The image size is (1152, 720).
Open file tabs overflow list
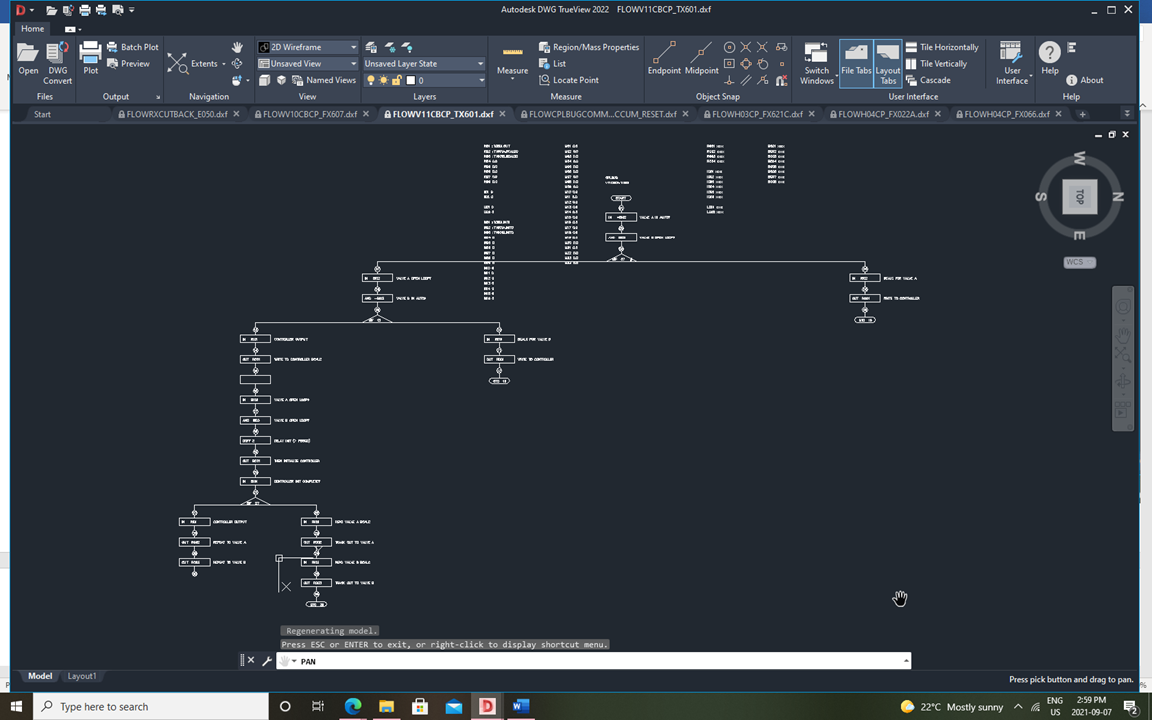[x=1127, y=114]
